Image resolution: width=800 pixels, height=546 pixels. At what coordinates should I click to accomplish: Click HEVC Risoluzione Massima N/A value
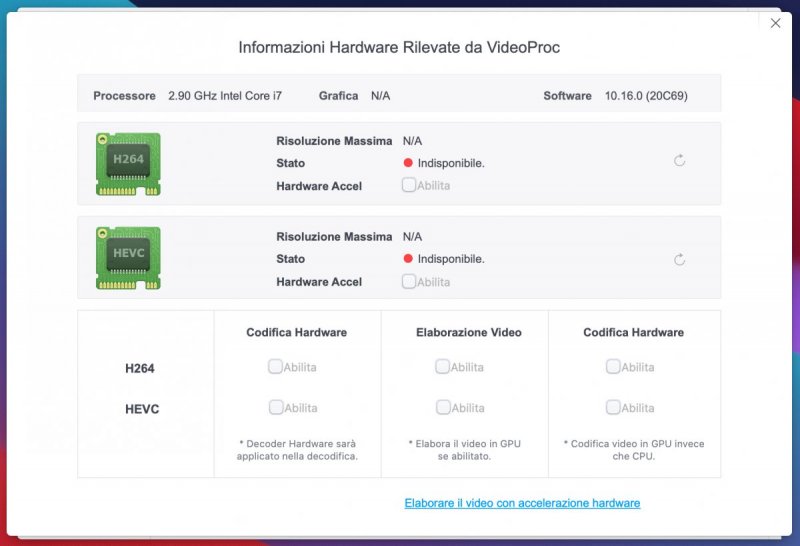412,237
